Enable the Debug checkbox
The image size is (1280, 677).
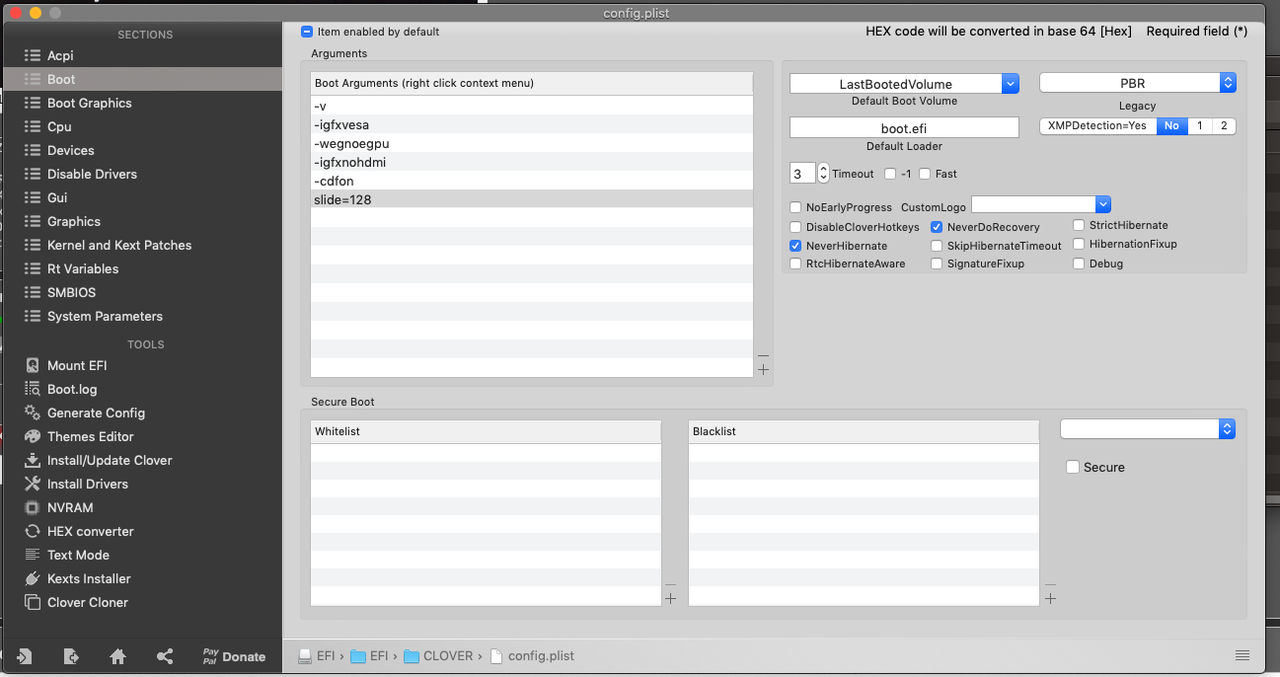point(1079,264)
